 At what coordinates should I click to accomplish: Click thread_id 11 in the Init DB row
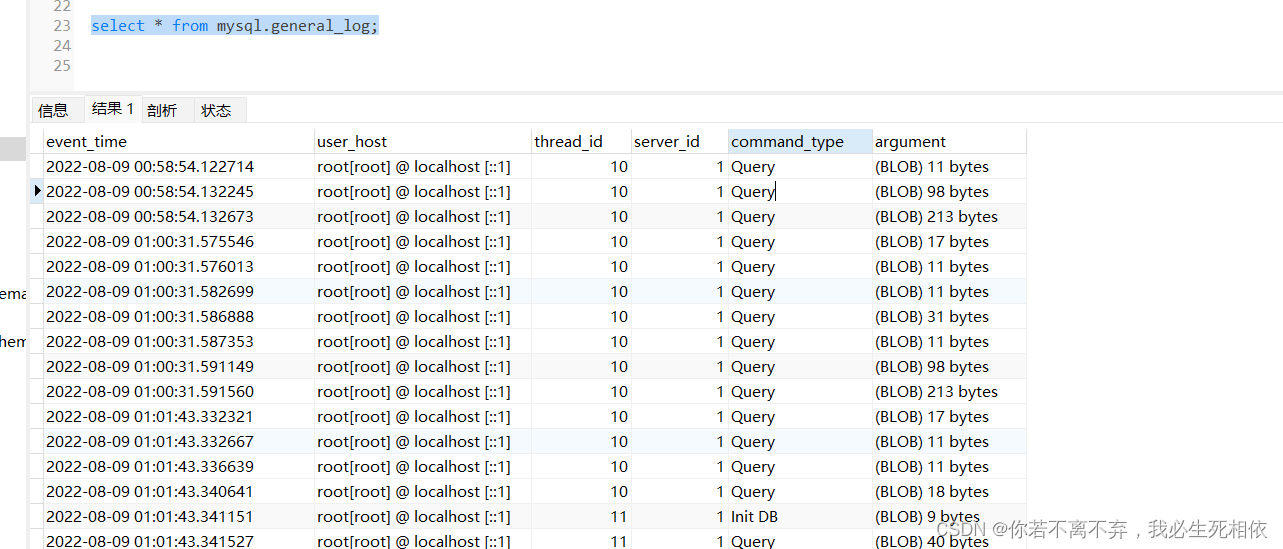tap(581, 516)
